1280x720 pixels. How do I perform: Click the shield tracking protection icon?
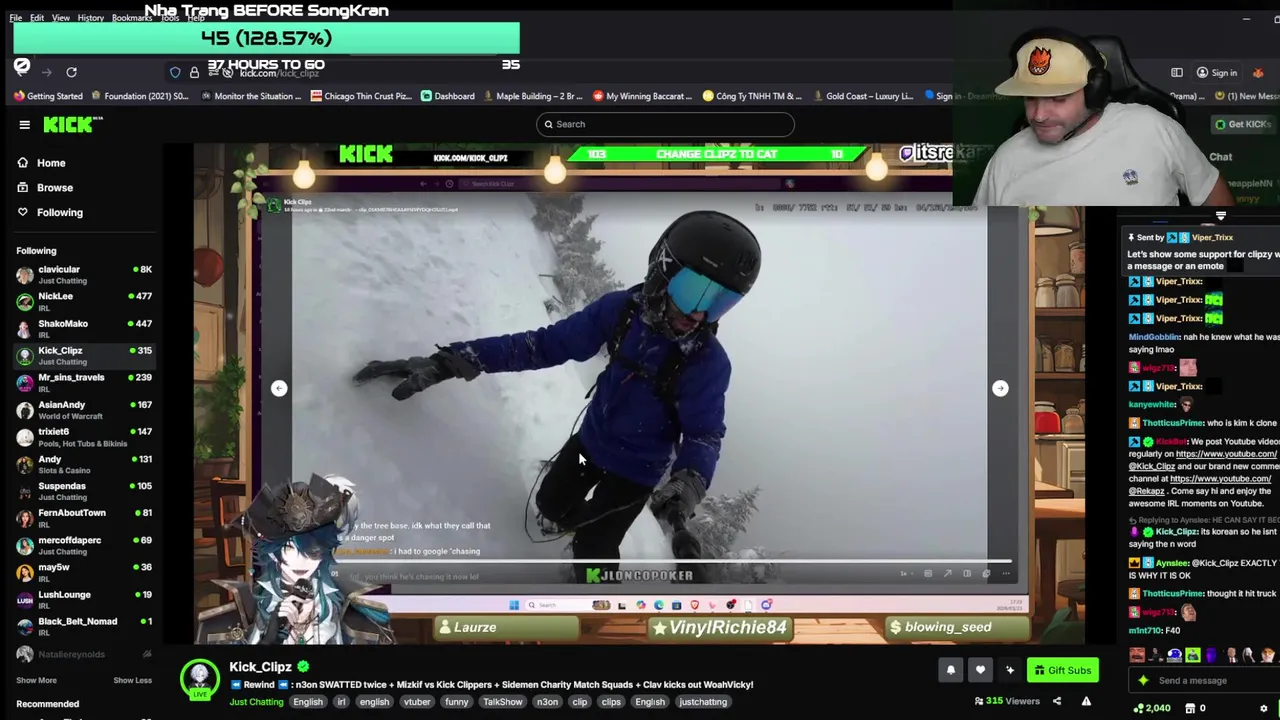pos(175,72)
